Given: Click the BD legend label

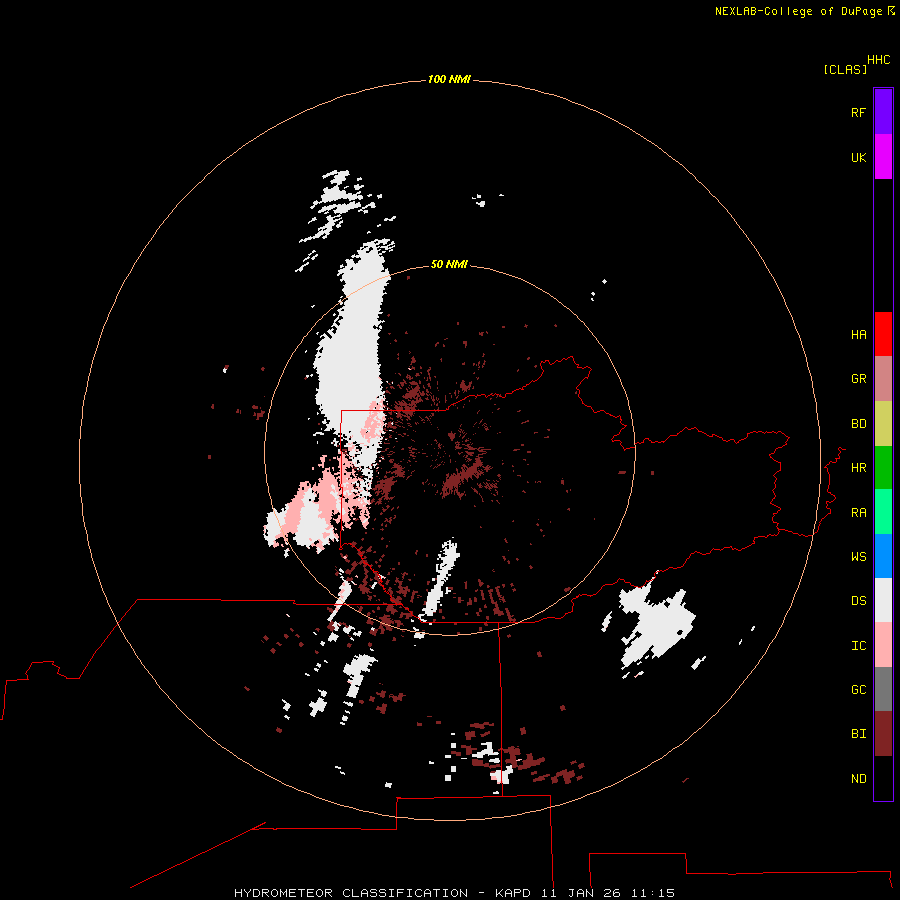Looking at the screenshot, I should [x=858, y=424].
